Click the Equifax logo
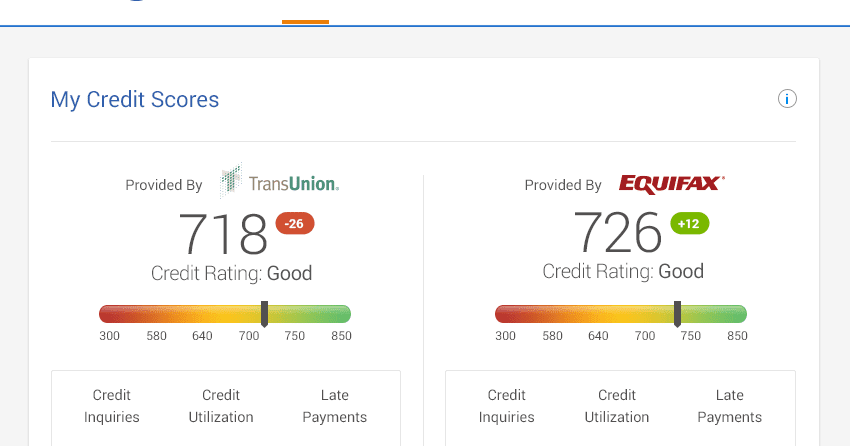Screen dimensions: 850x446 [x=672, y=184]
